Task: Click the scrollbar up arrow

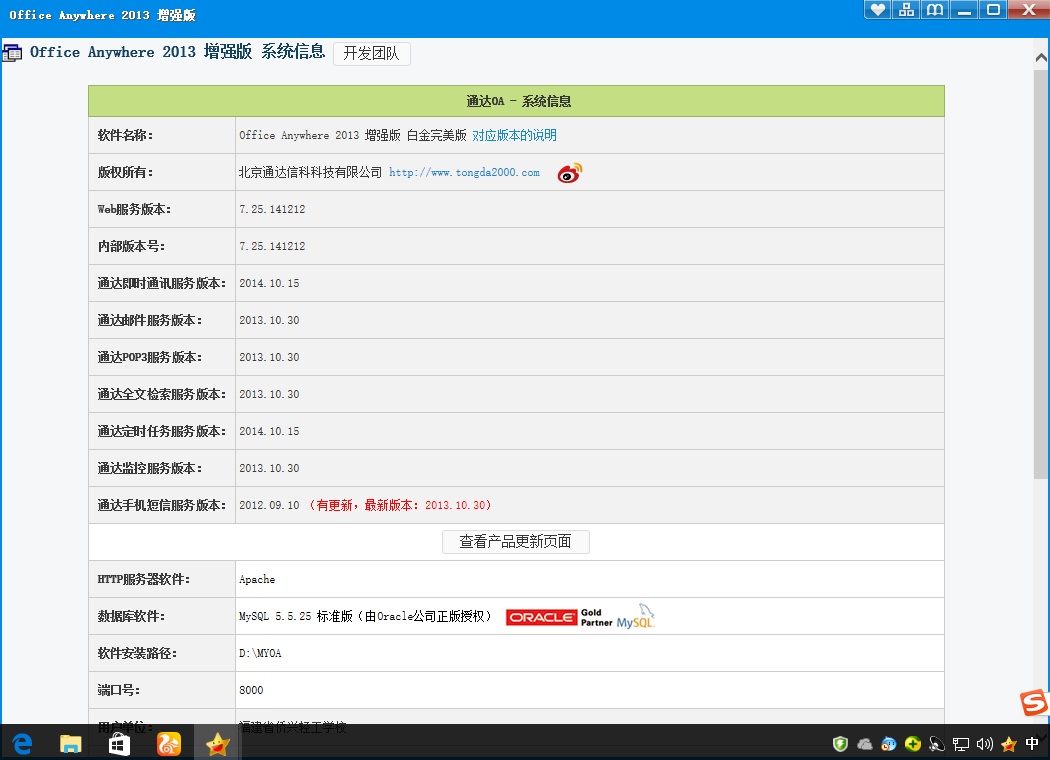Action: click(x=1041, y=58)
